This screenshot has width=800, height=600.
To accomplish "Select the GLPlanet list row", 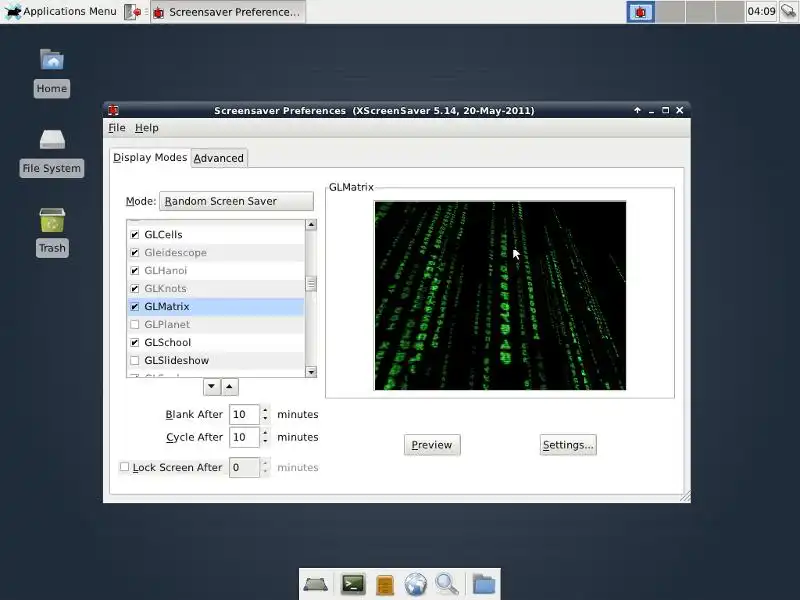I will 216,324.
